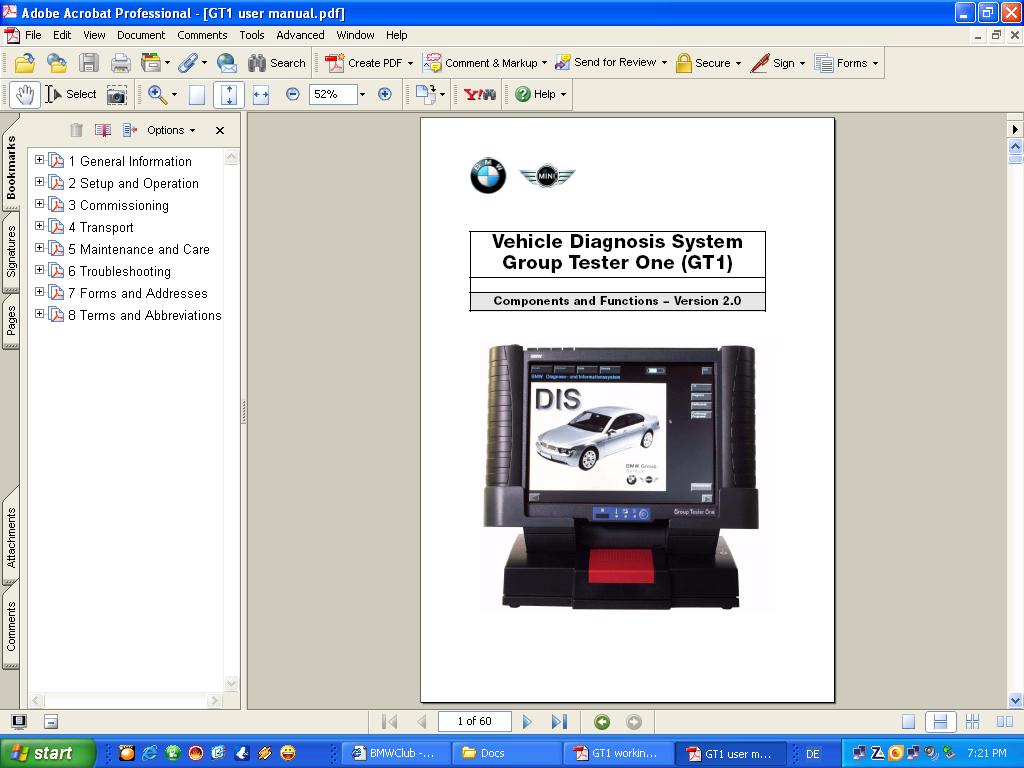Switch to BMWClub taskbar window
This screenshot has height=768, width=1024.
point(396,753)
